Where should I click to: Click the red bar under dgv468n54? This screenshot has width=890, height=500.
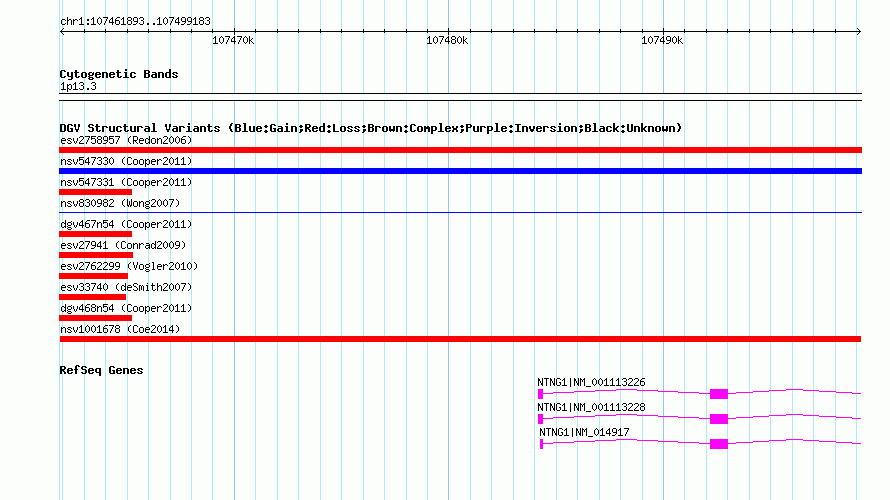[95, 318]
